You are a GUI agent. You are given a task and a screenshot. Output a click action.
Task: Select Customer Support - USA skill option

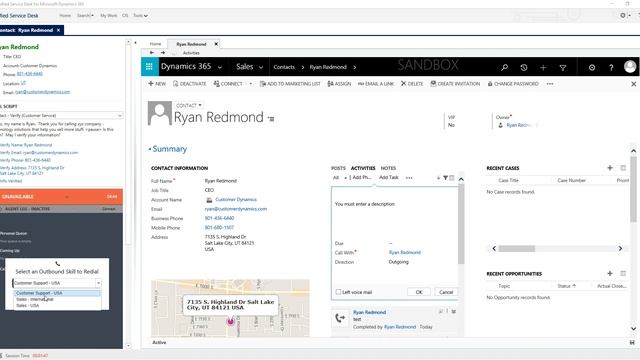(x=57, y=293)
